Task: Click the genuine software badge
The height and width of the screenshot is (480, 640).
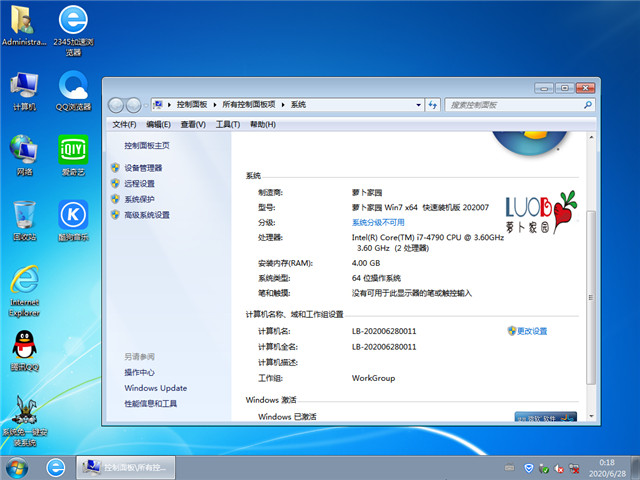Action: point(546,416)
